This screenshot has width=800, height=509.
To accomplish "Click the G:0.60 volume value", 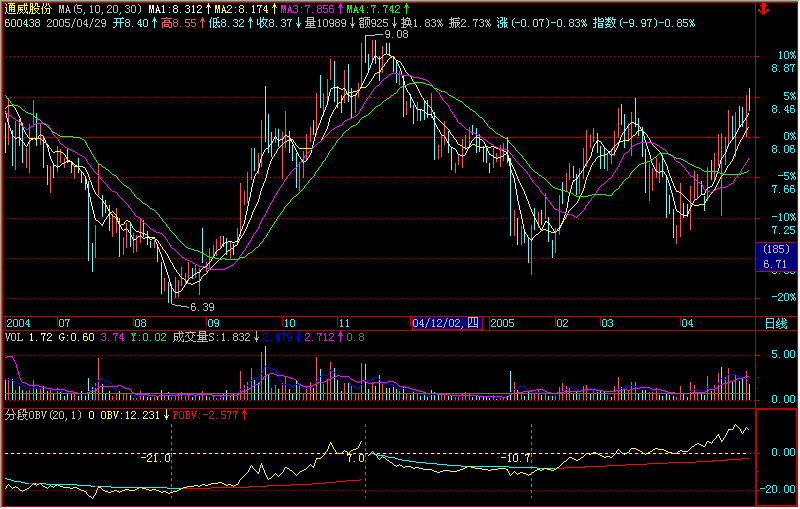I will [x=77, y=338].
